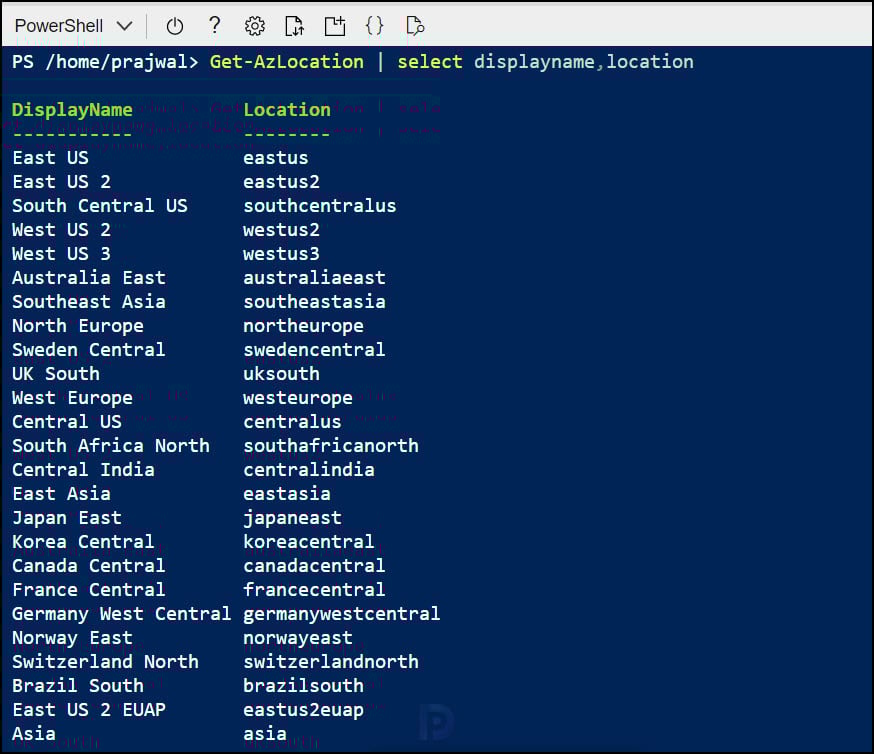
Task: Click 'centralindia' location value
Action: pyautogui.click(x=308, y=469)
